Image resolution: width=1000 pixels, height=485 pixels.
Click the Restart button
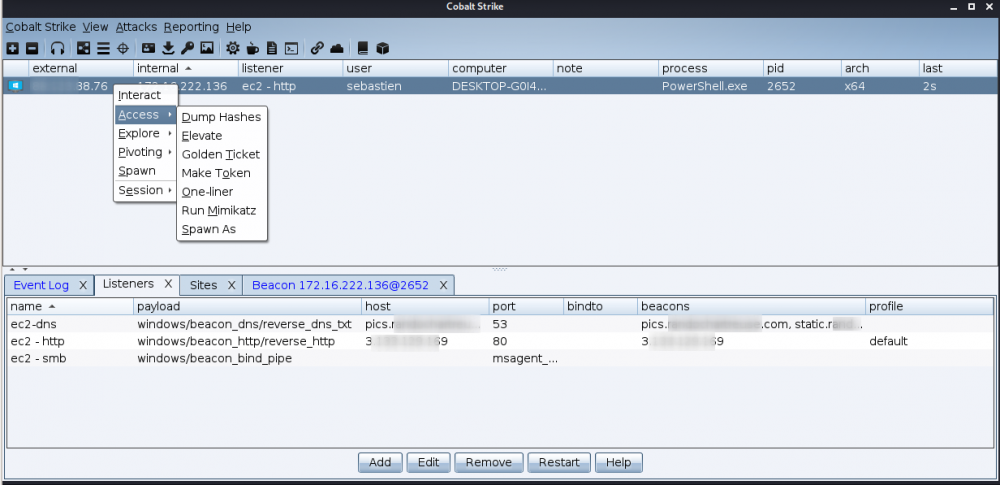pos(559,462)
